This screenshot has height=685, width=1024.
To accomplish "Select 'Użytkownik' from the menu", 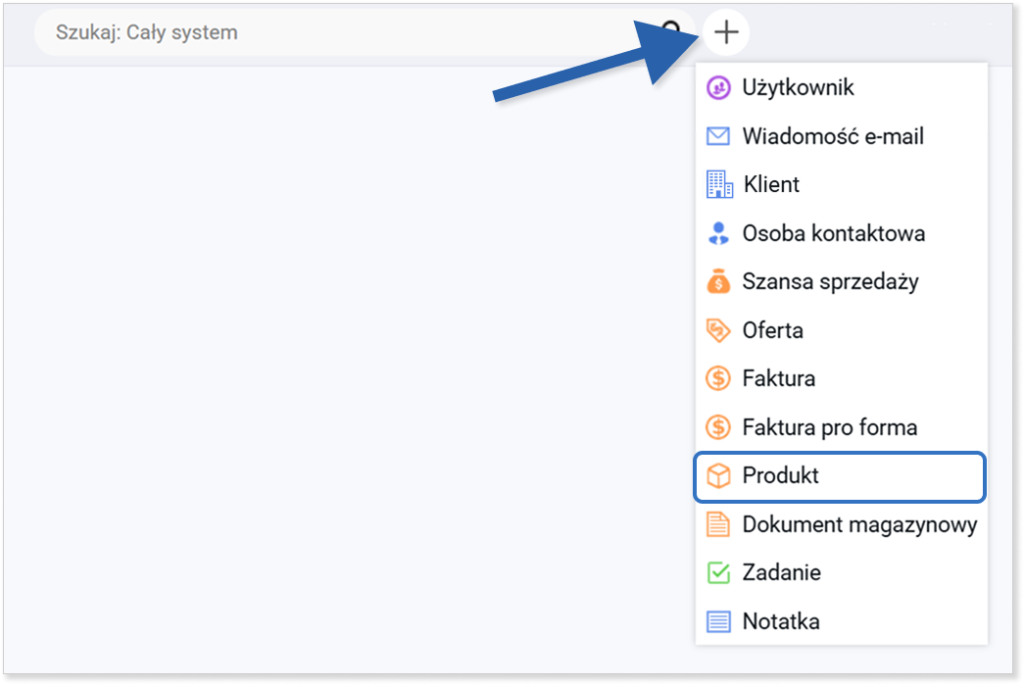I will tap(797, 88).
